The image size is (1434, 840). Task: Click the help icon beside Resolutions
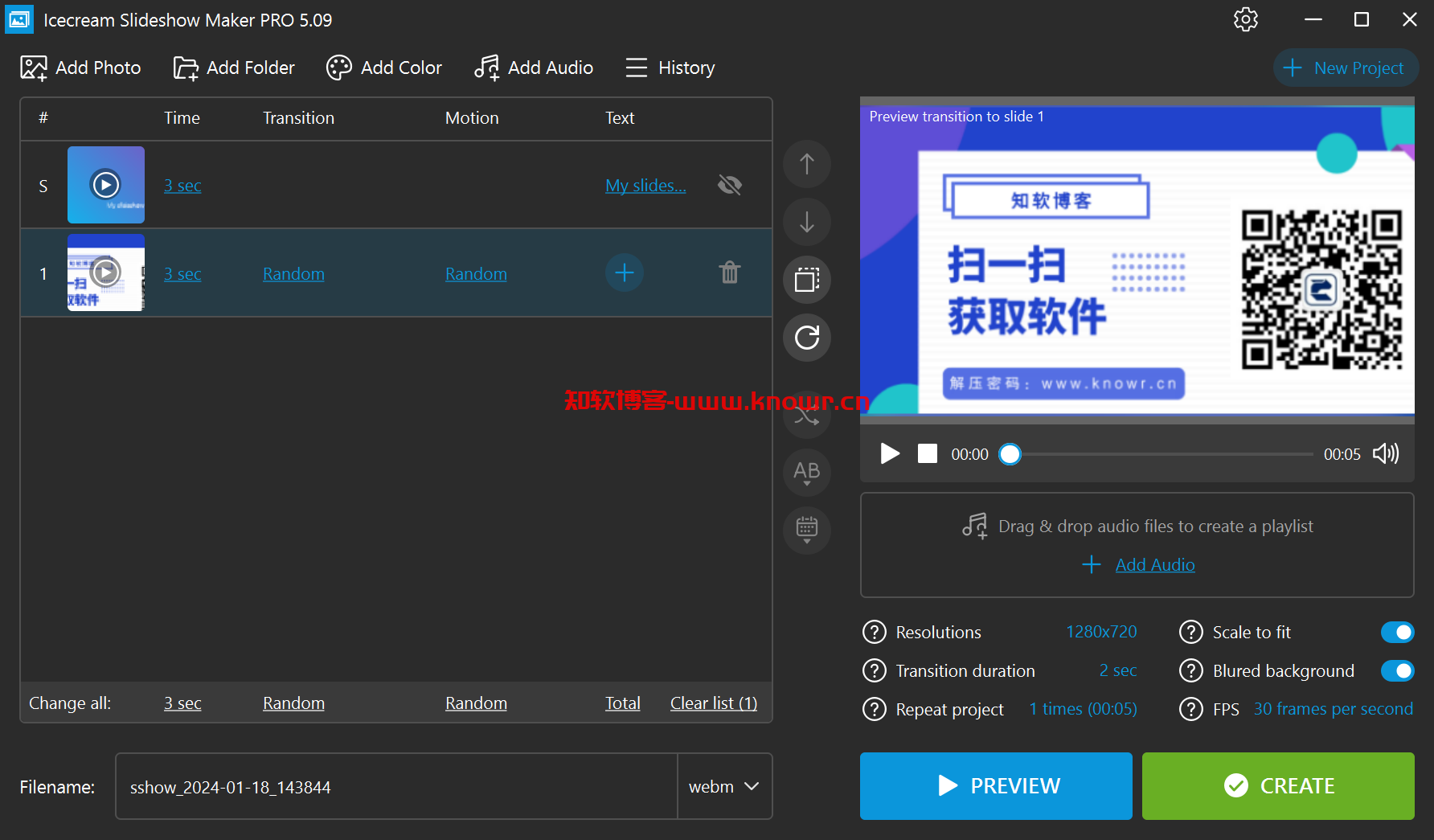coord(875,633)
